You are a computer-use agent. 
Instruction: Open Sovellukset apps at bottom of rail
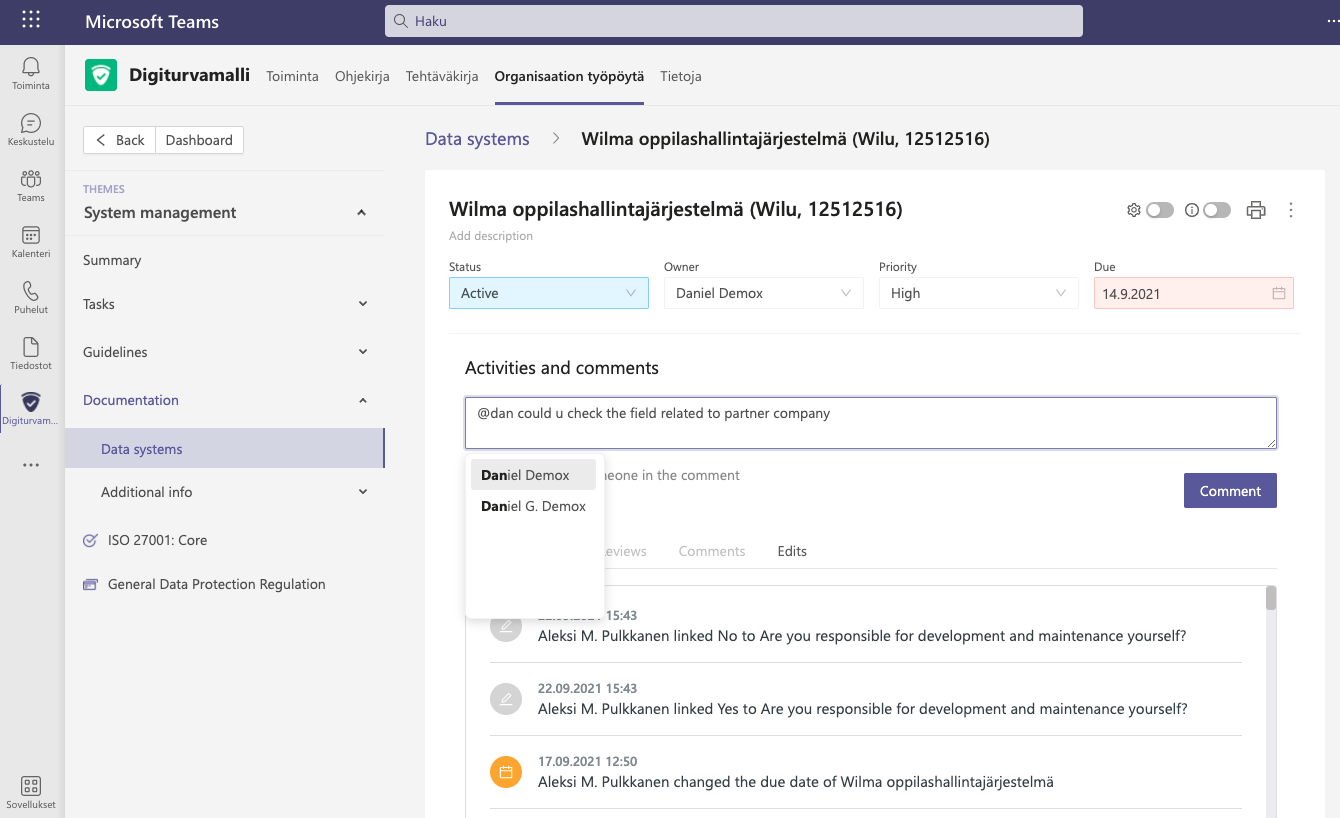pyautogui.click(x=31, y=792)
